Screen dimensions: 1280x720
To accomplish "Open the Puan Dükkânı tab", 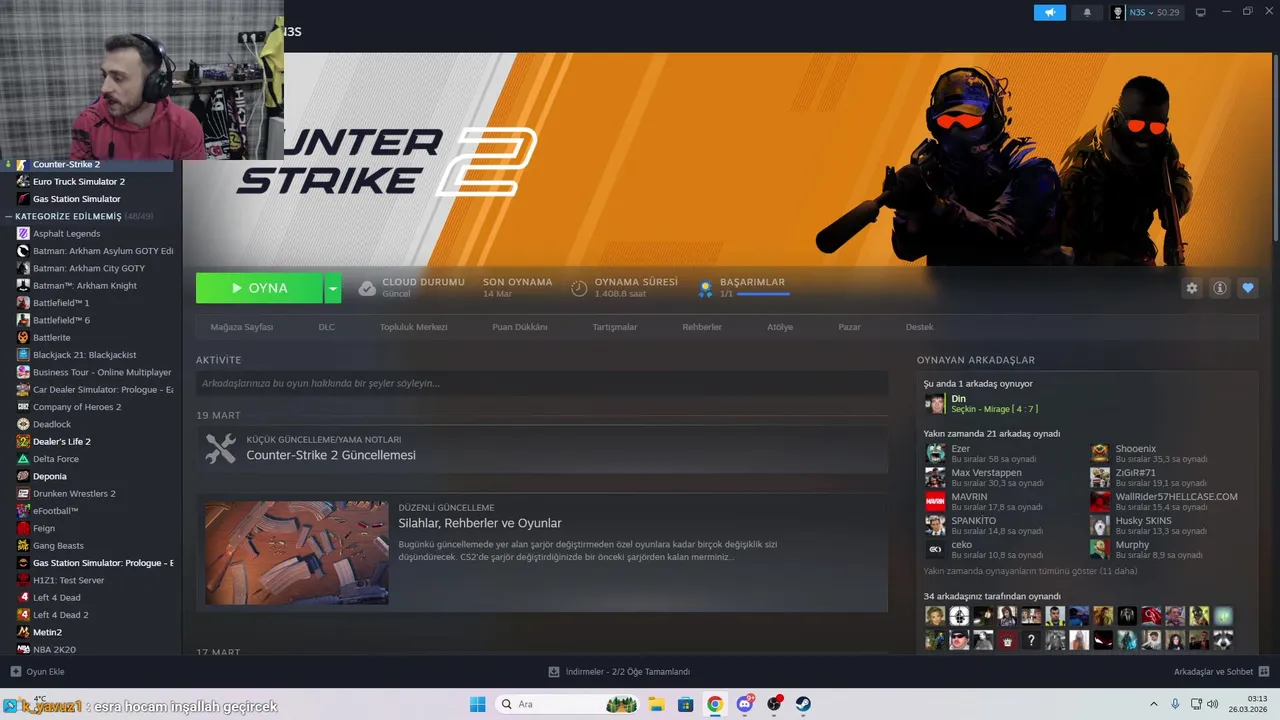I will pos(519,327).
